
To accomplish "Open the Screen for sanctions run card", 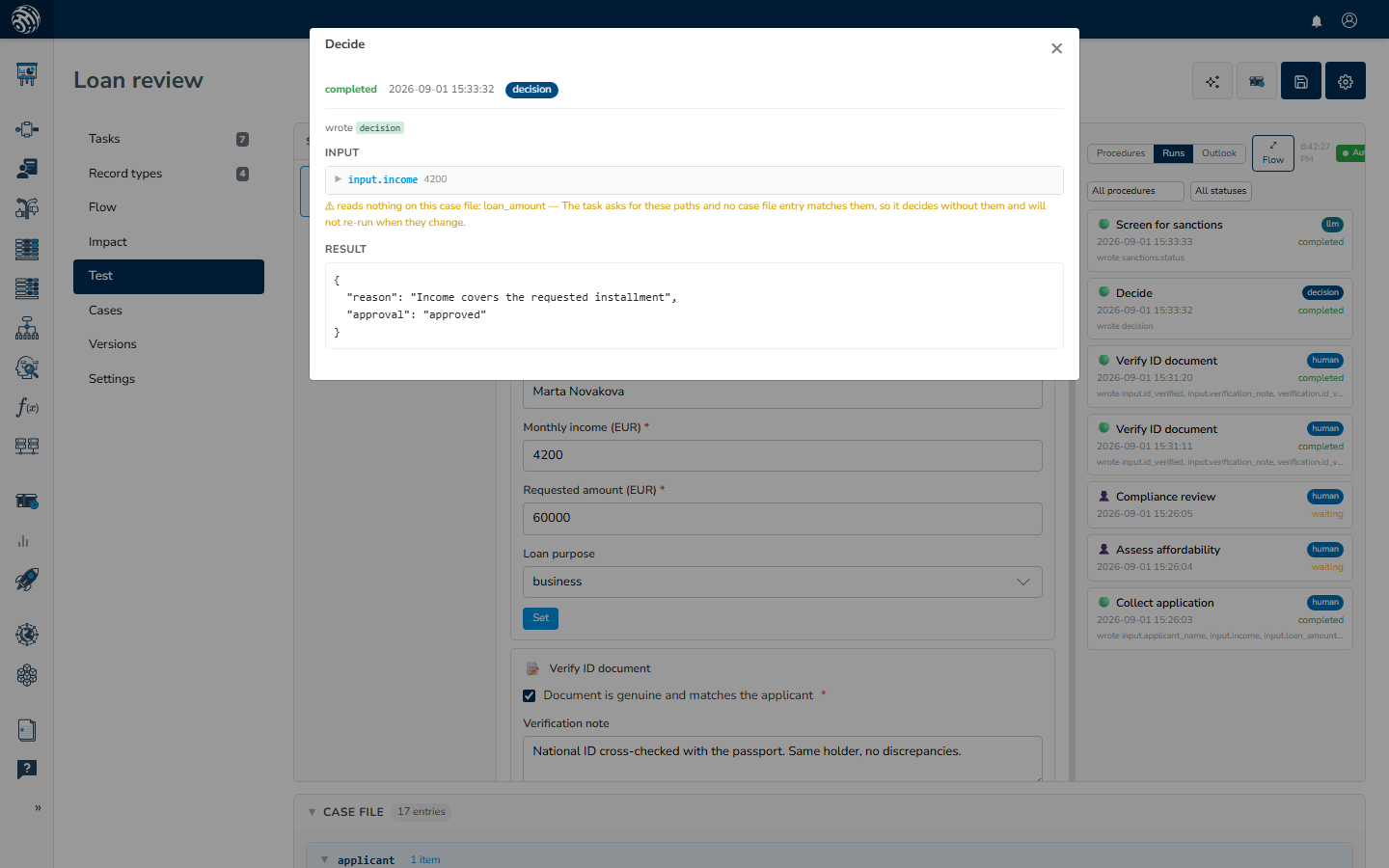I will click(1220, 241).
